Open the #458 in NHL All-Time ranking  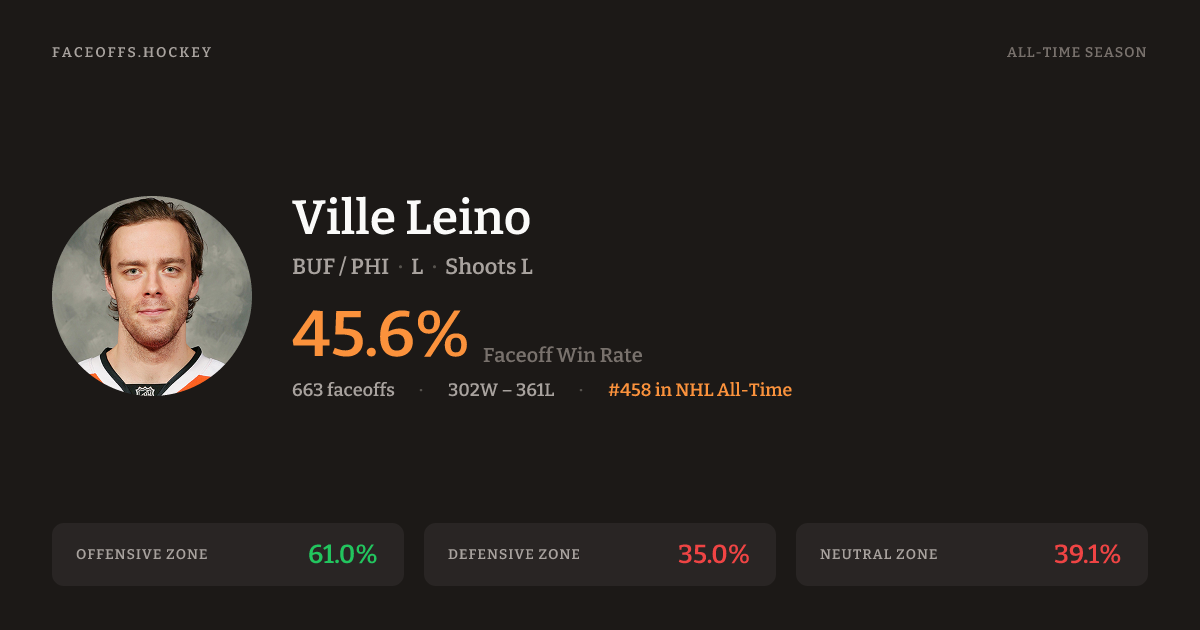(700, 390)
